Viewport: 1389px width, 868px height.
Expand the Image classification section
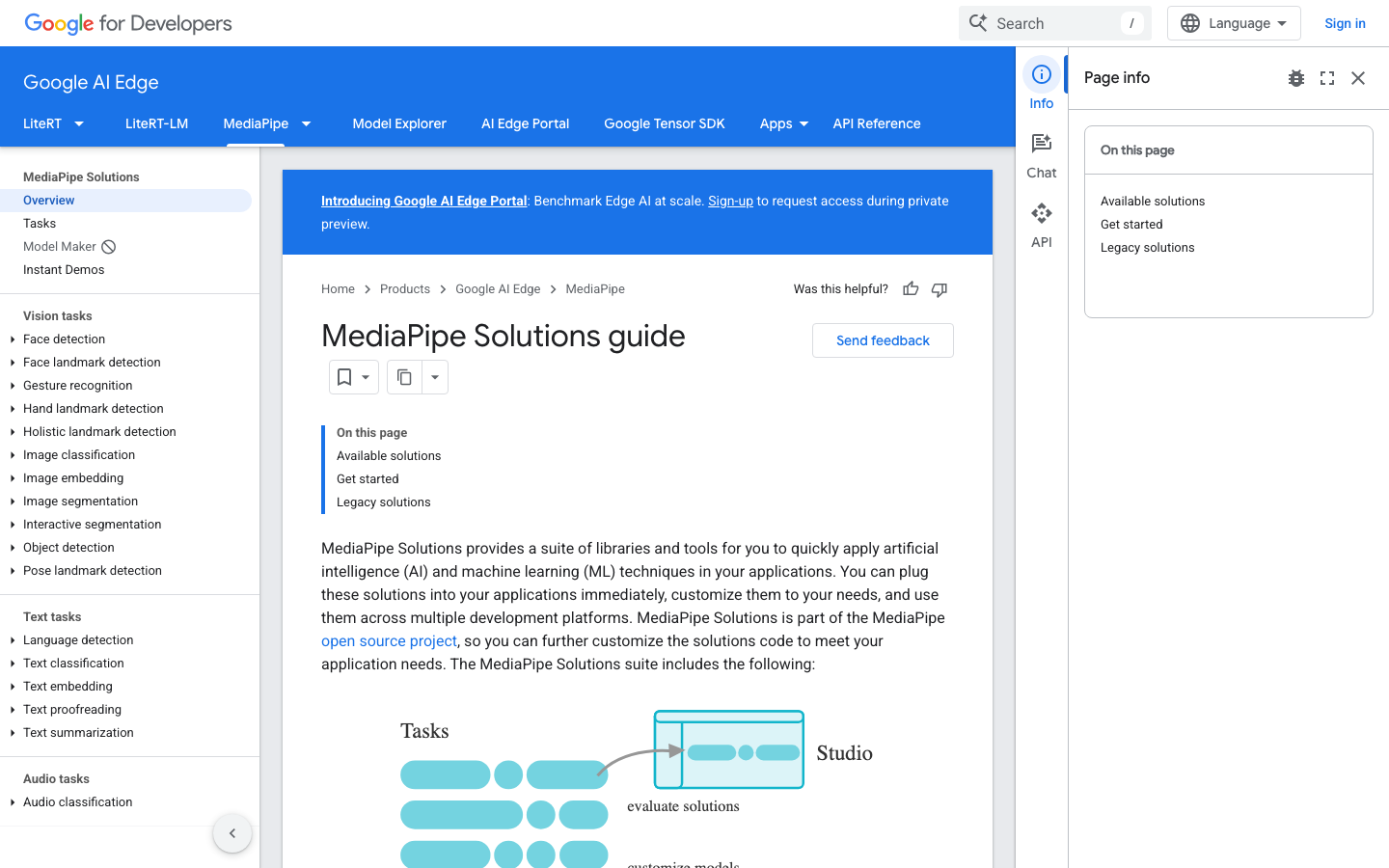[x=13, y=455]
